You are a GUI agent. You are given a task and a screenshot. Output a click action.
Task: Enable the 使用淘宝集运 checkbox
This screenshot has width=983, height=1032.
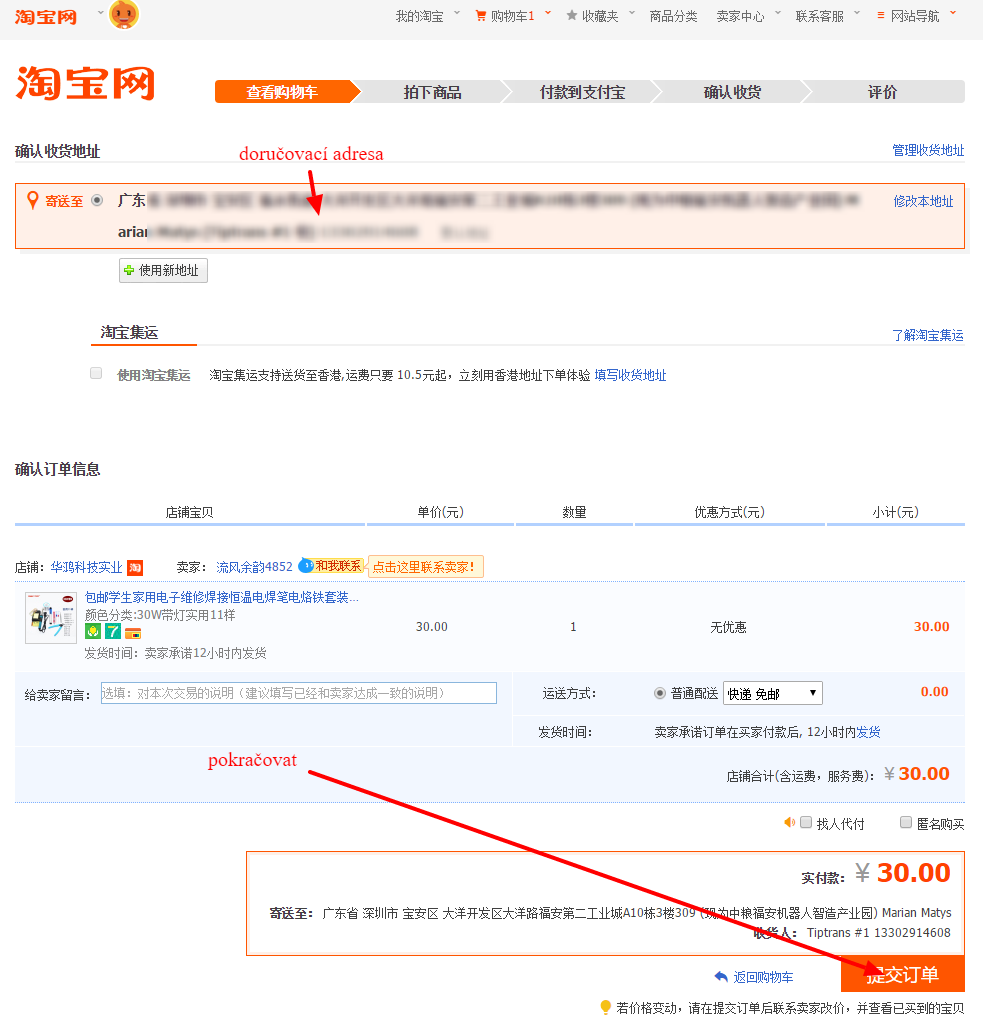[x=96, y=373]
